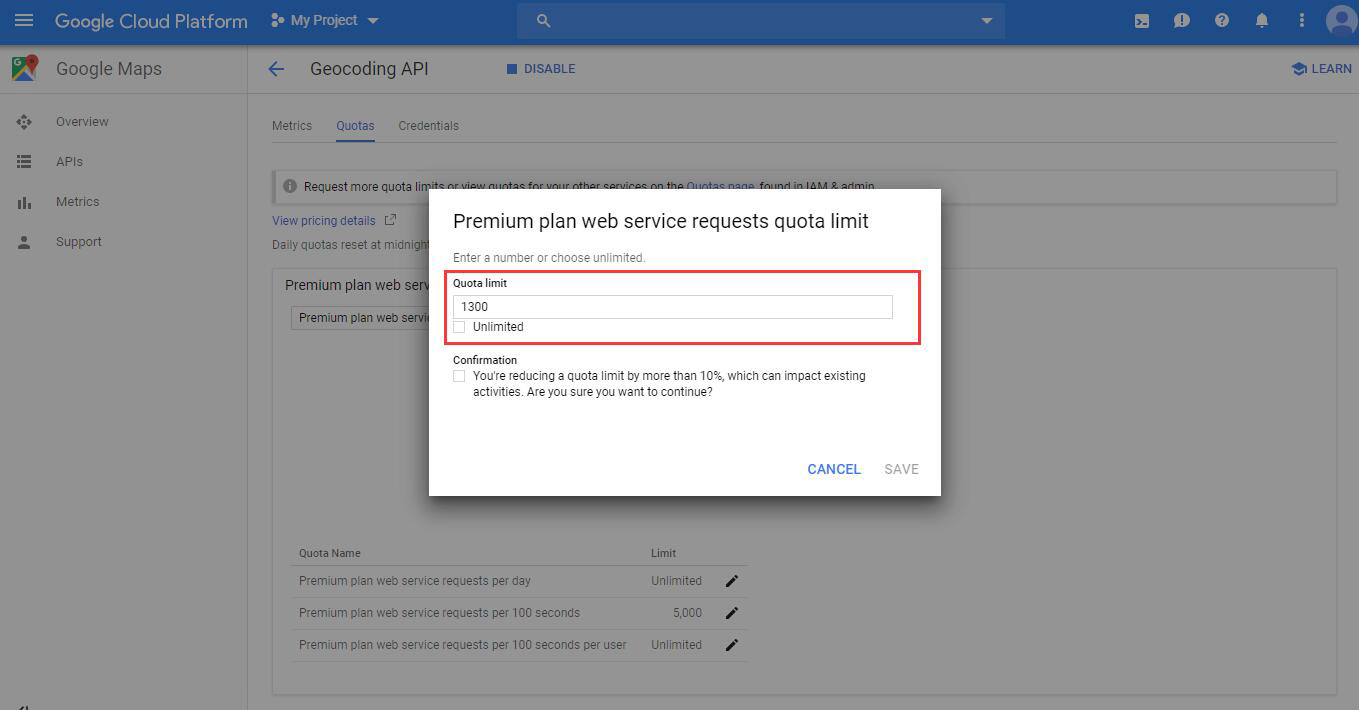
Task: Go to APIs in the sidebar
Action: (x=69, y=162)
